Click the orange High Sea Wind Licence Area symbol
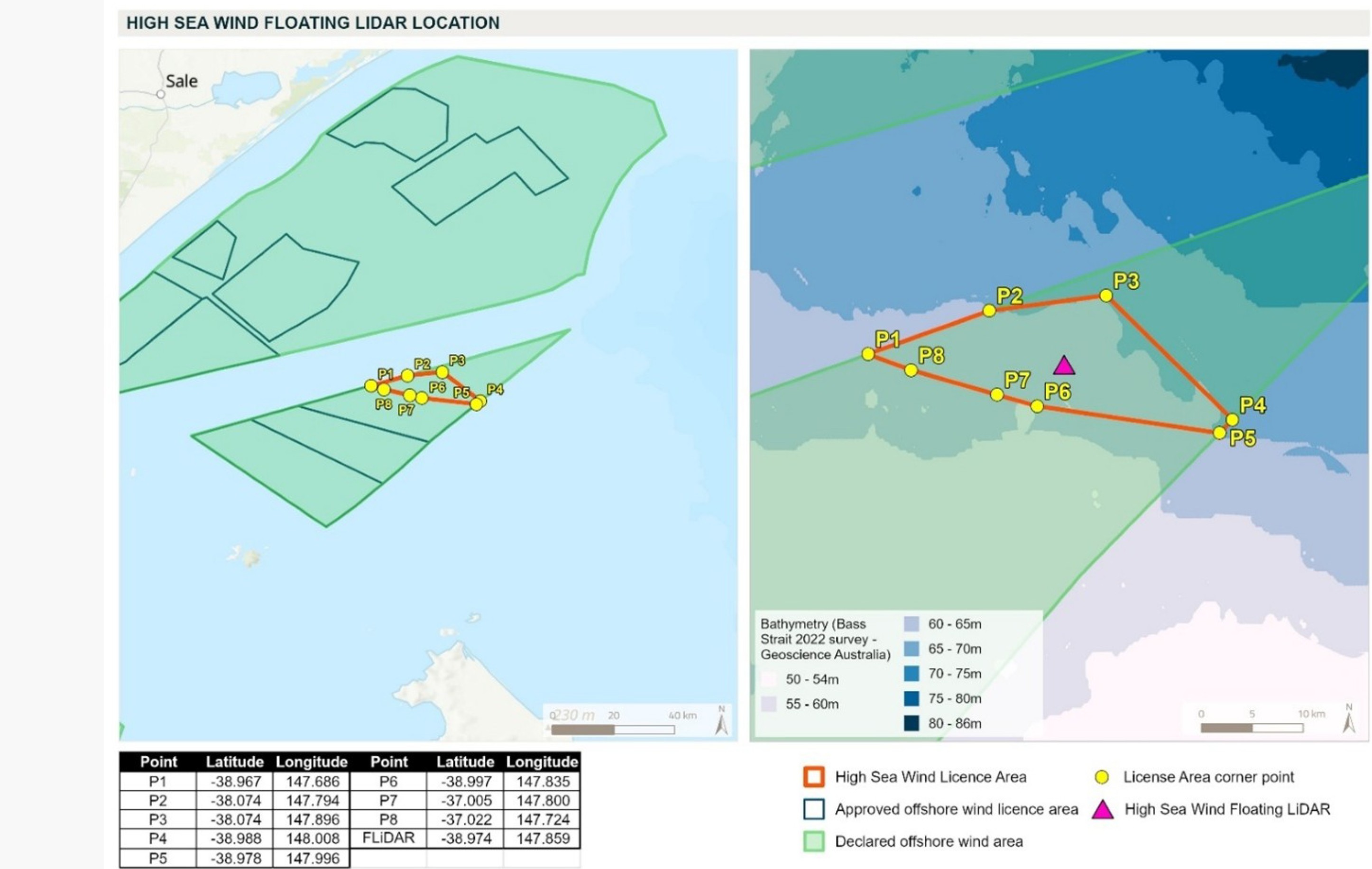1372x869 pixels. (814, 778)
